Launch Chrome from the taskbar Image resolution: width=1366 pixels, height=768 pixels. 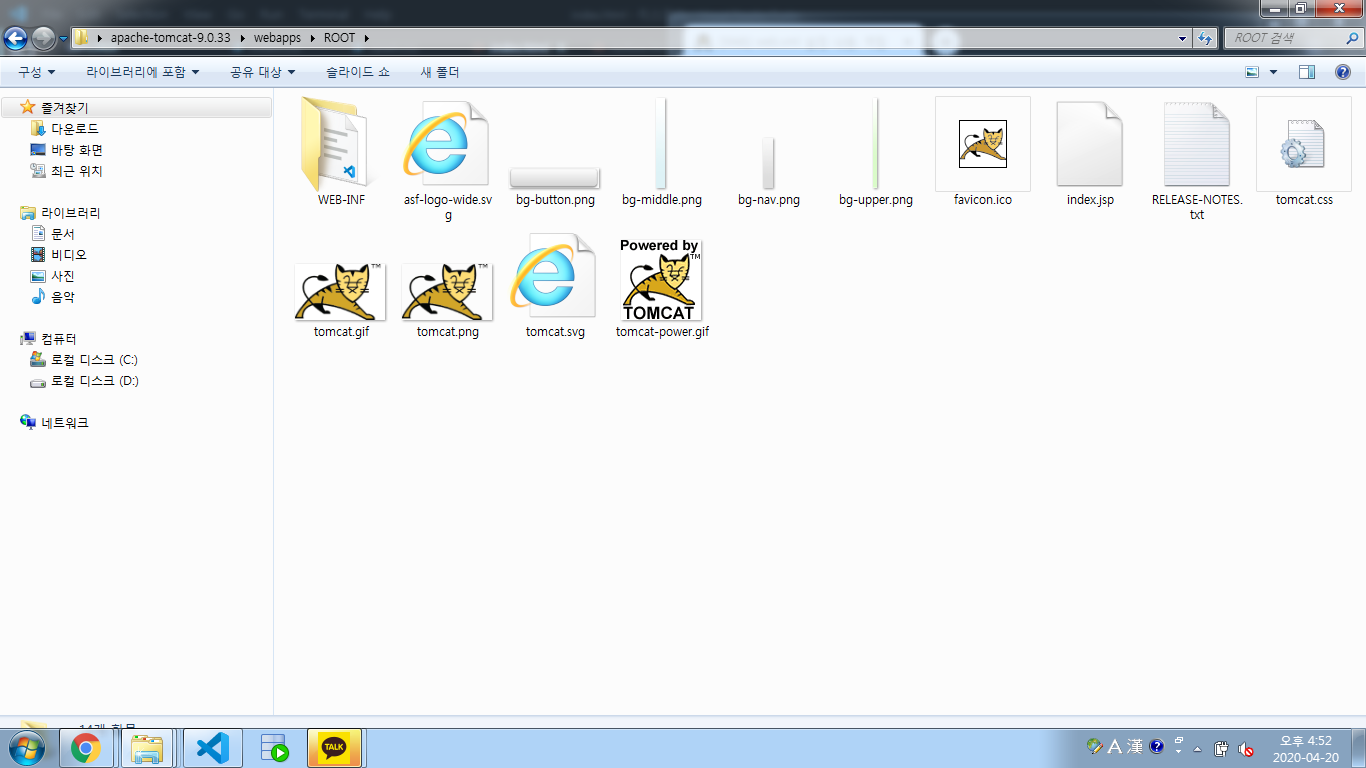pos(85,748)
